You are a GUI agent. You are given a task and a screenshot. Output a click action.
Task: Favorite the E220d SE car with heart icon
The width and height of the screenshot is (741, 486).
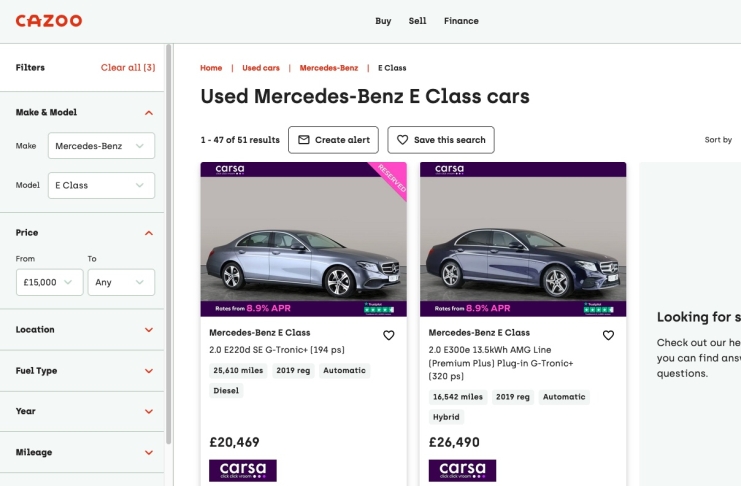click(x=388, y=335)
